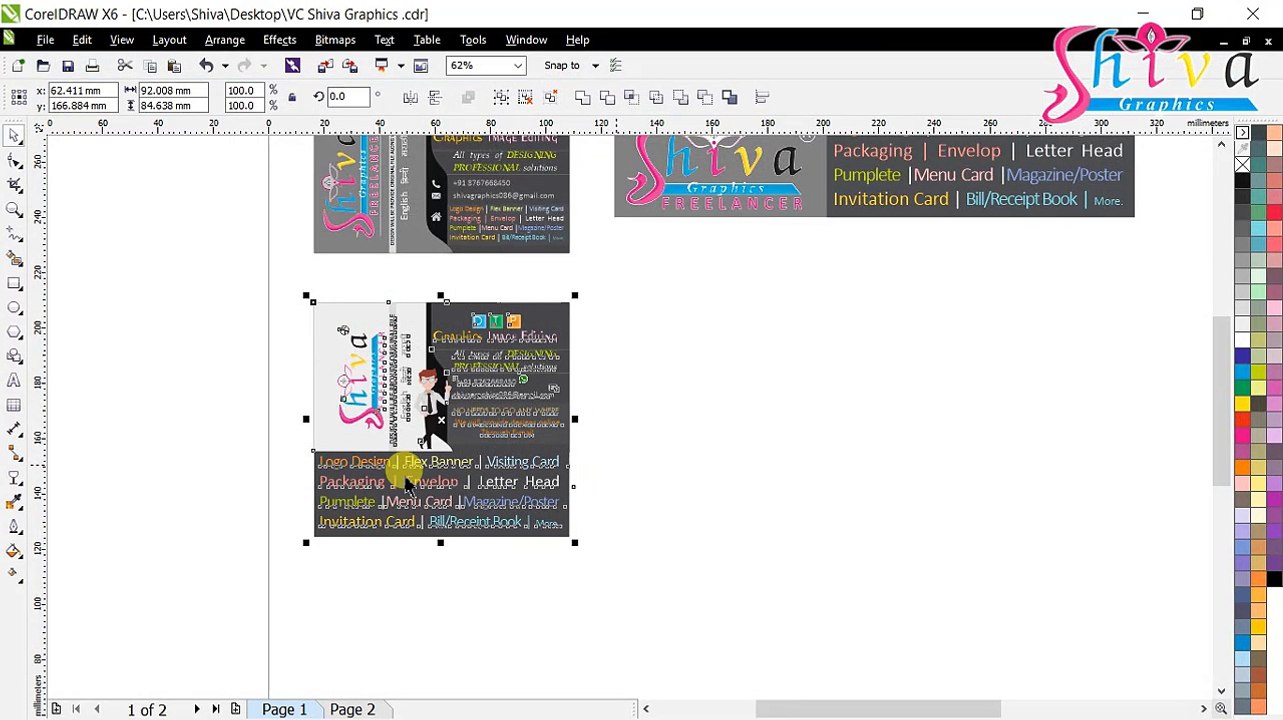
Task: Open the Bitmaps menu
Action: pyautogui.click(x=335, y=40)
